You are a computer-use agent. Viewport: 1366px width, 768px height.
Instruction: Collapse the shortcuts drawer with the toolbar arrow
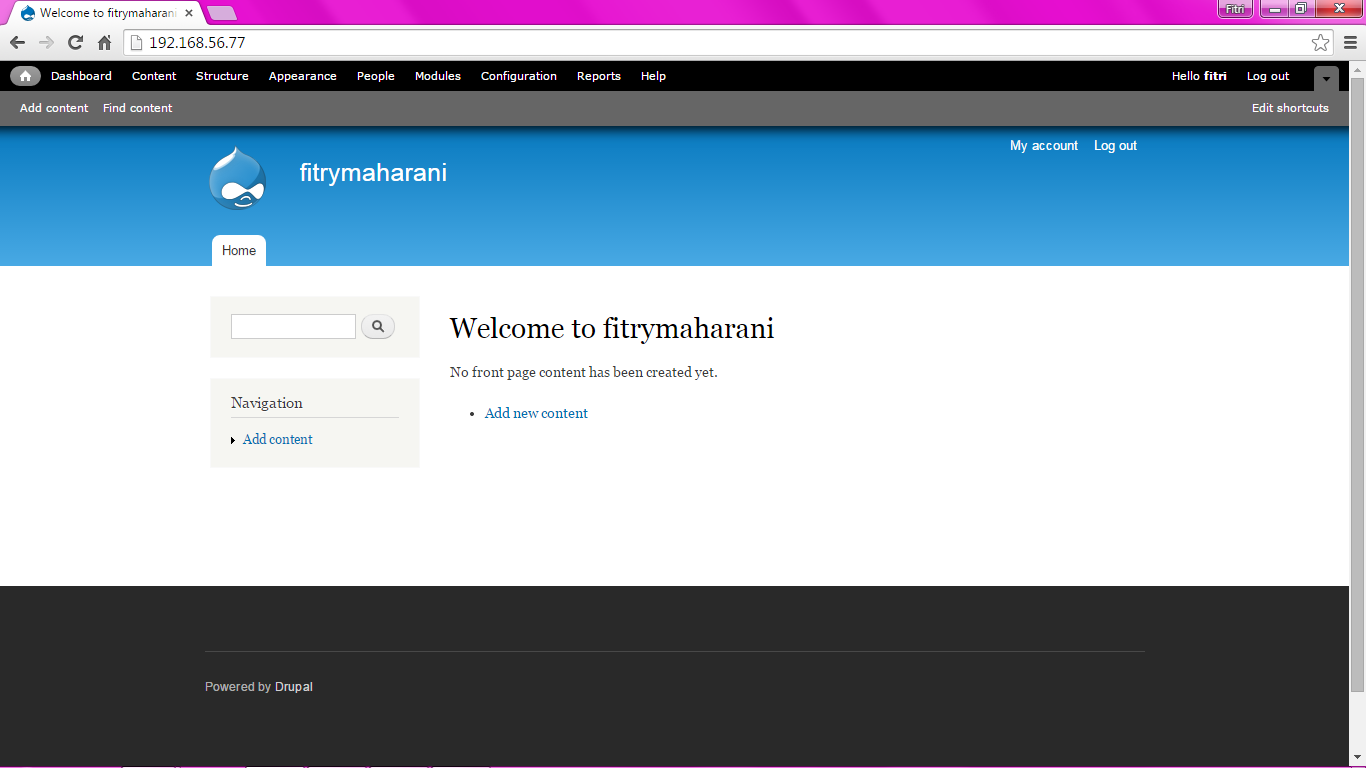1326,79
